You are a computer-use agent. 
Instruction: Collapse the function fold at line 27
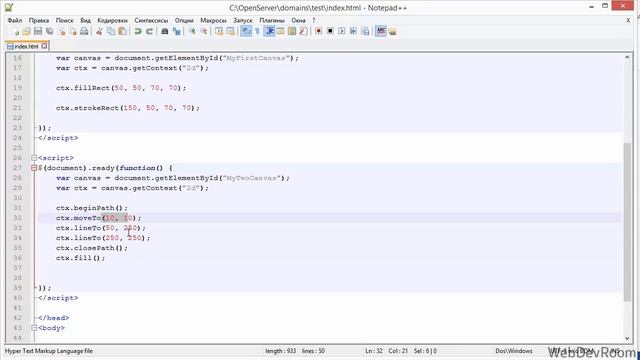[34, 168]
